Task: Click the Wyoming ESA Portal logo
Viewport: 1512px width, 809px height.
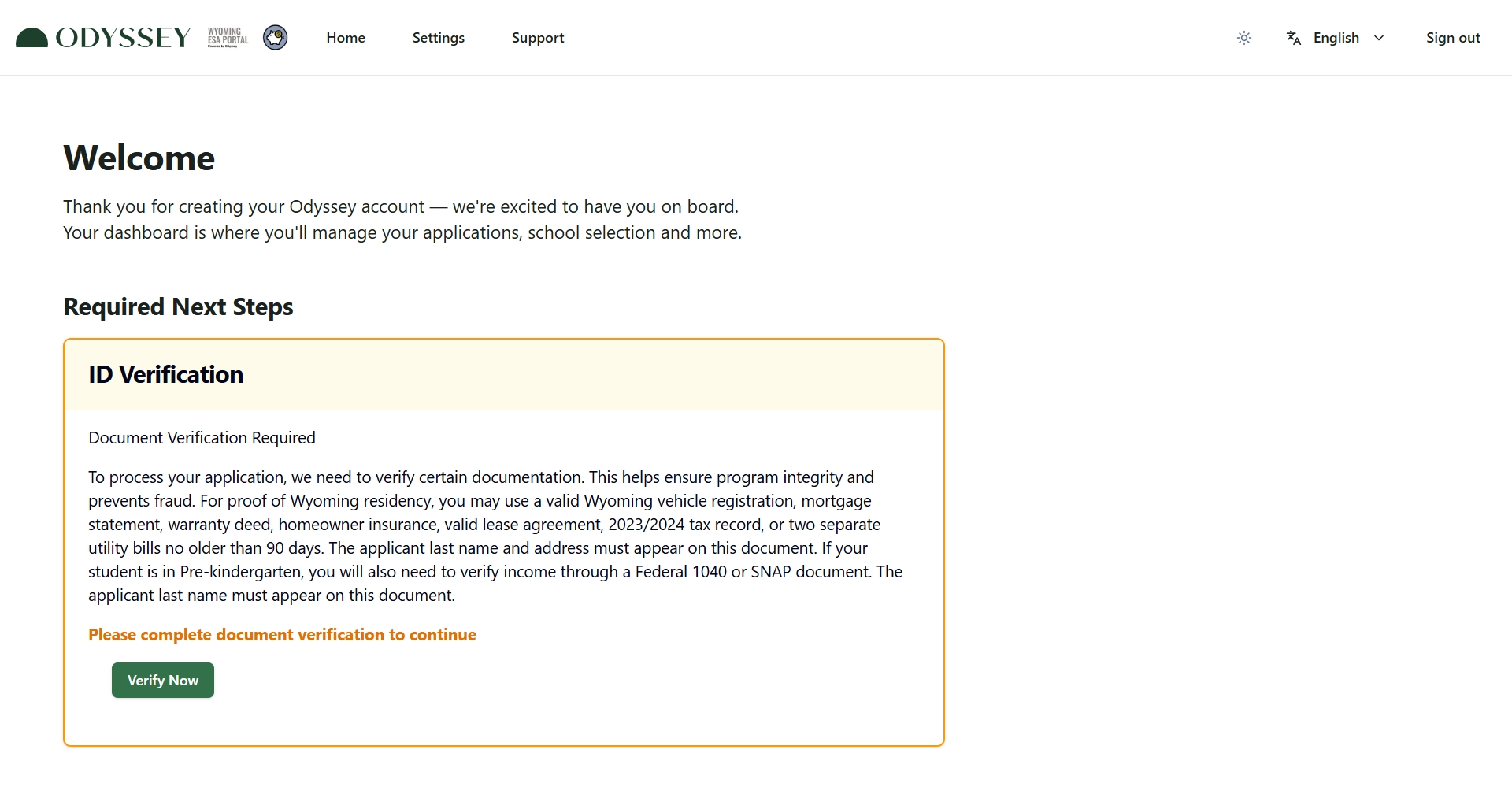Action: pos(228,38)
